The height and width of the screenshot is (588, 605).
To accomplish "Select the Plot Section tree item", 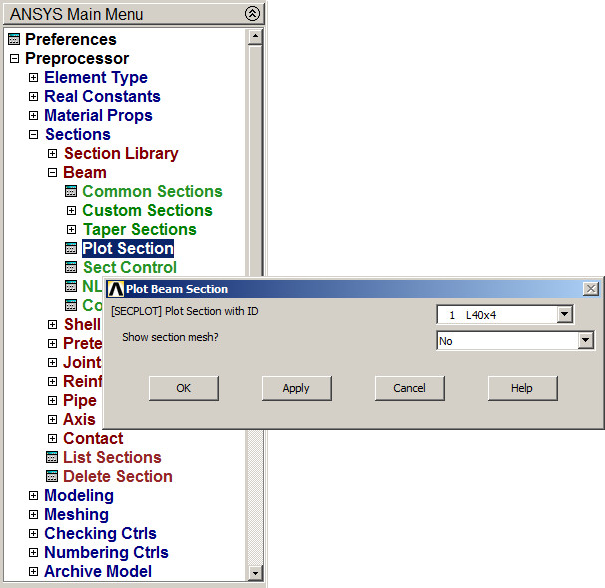I will pos(127,249).
